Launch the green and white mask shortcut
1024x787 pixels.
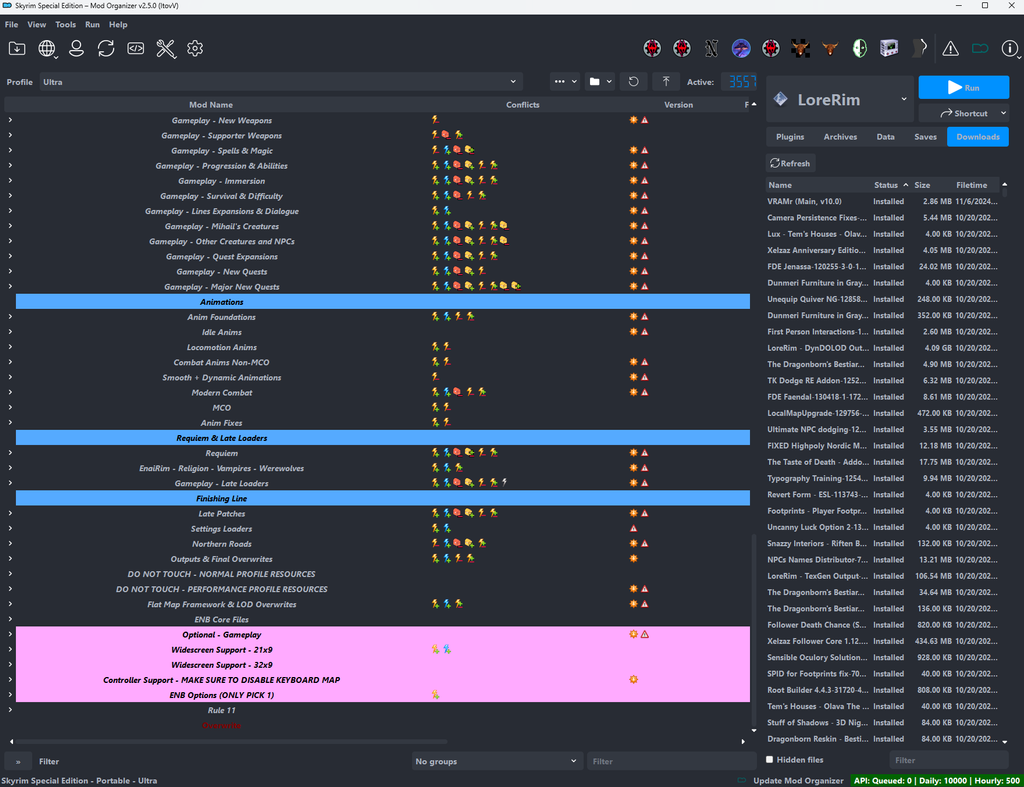pyautogui.click(x=860, y=48)
